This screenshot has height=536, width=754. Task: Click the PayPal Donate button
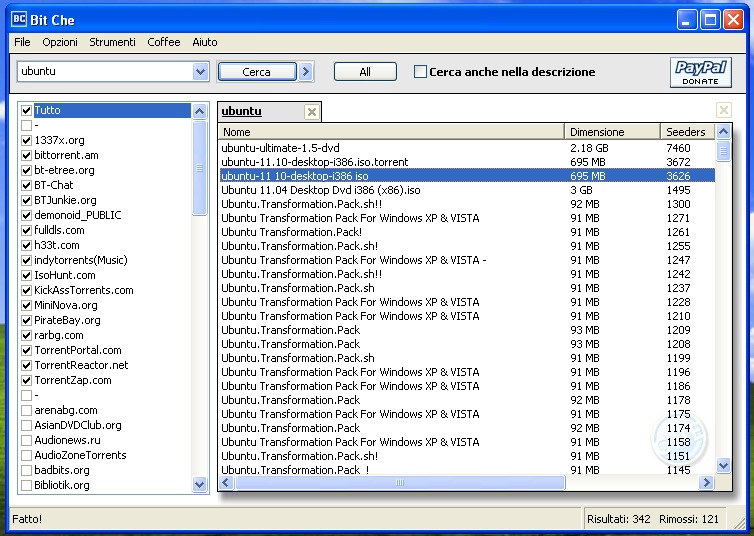[700, 72]
